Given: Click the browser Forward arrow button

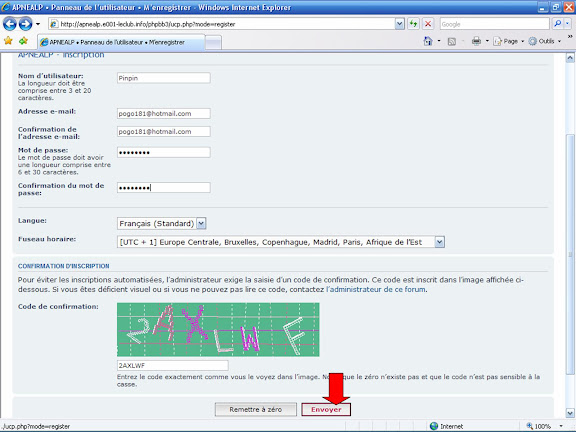Looking at the screenshot, I should tap(25, 24).
